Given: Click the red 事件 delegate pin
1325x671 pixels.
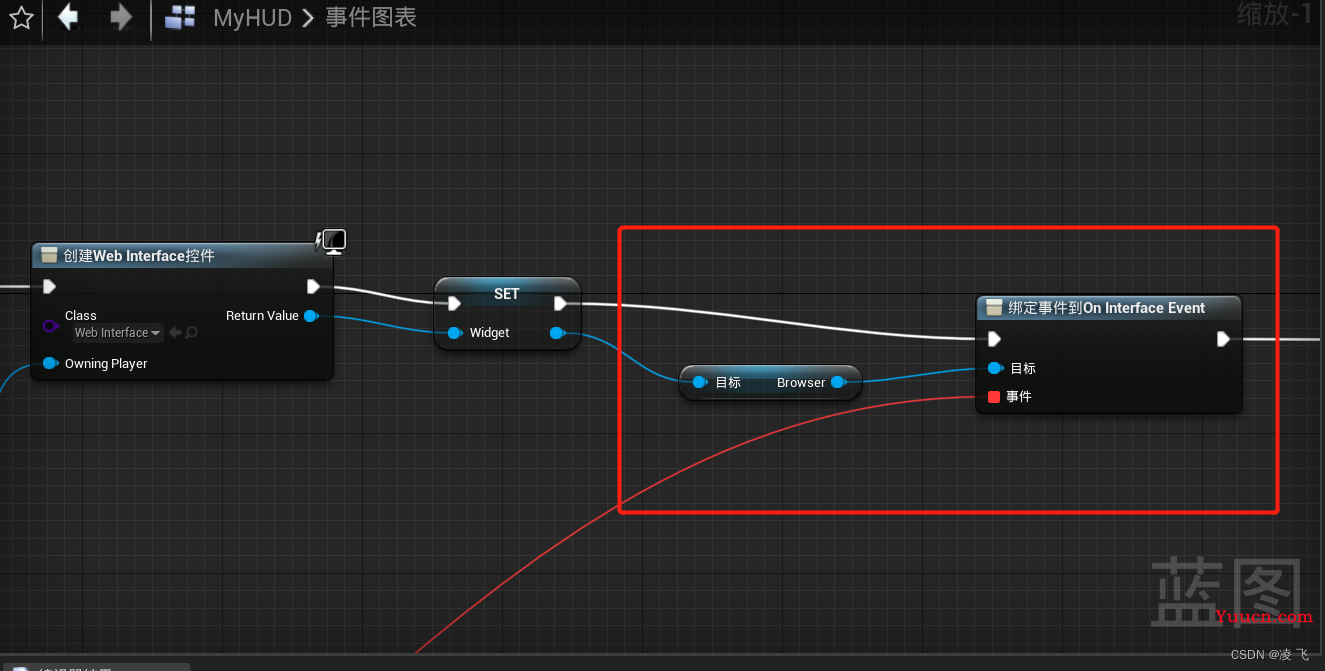Looking at the screenshot, I should click(x=994, y=397).
